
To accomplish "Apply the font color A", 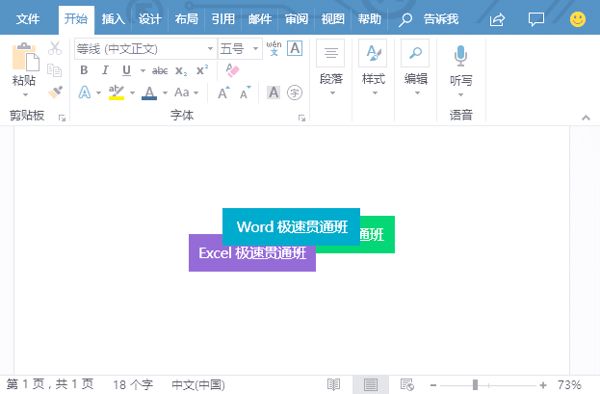I will click(149, 93).
